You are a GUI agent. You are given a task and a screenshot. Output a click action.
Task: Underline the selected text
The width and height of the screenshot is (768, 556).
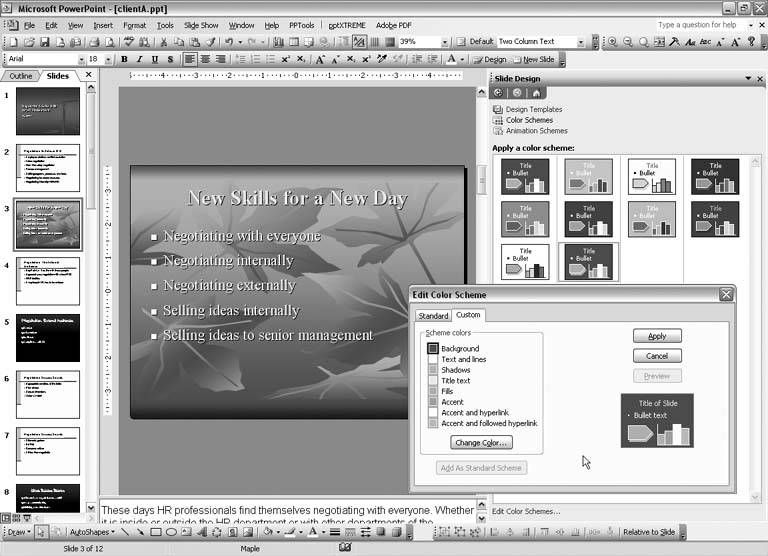(x=155, y=59)
